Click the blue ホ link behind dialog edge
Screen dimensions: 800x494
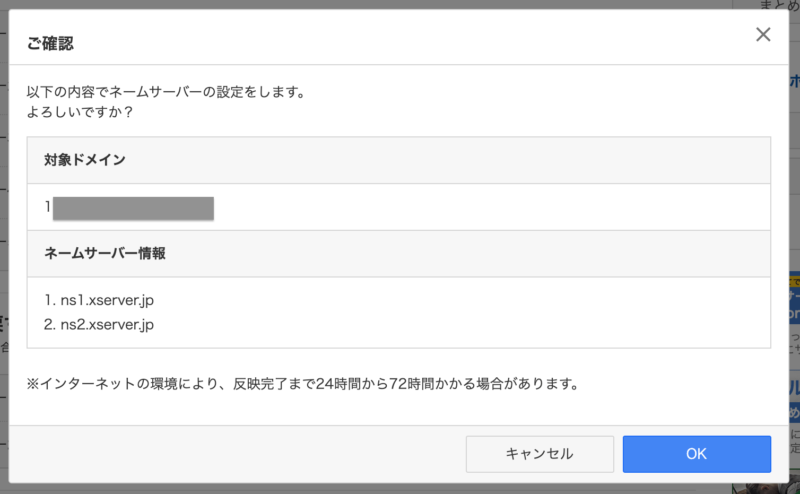click(x=794, y=81)
